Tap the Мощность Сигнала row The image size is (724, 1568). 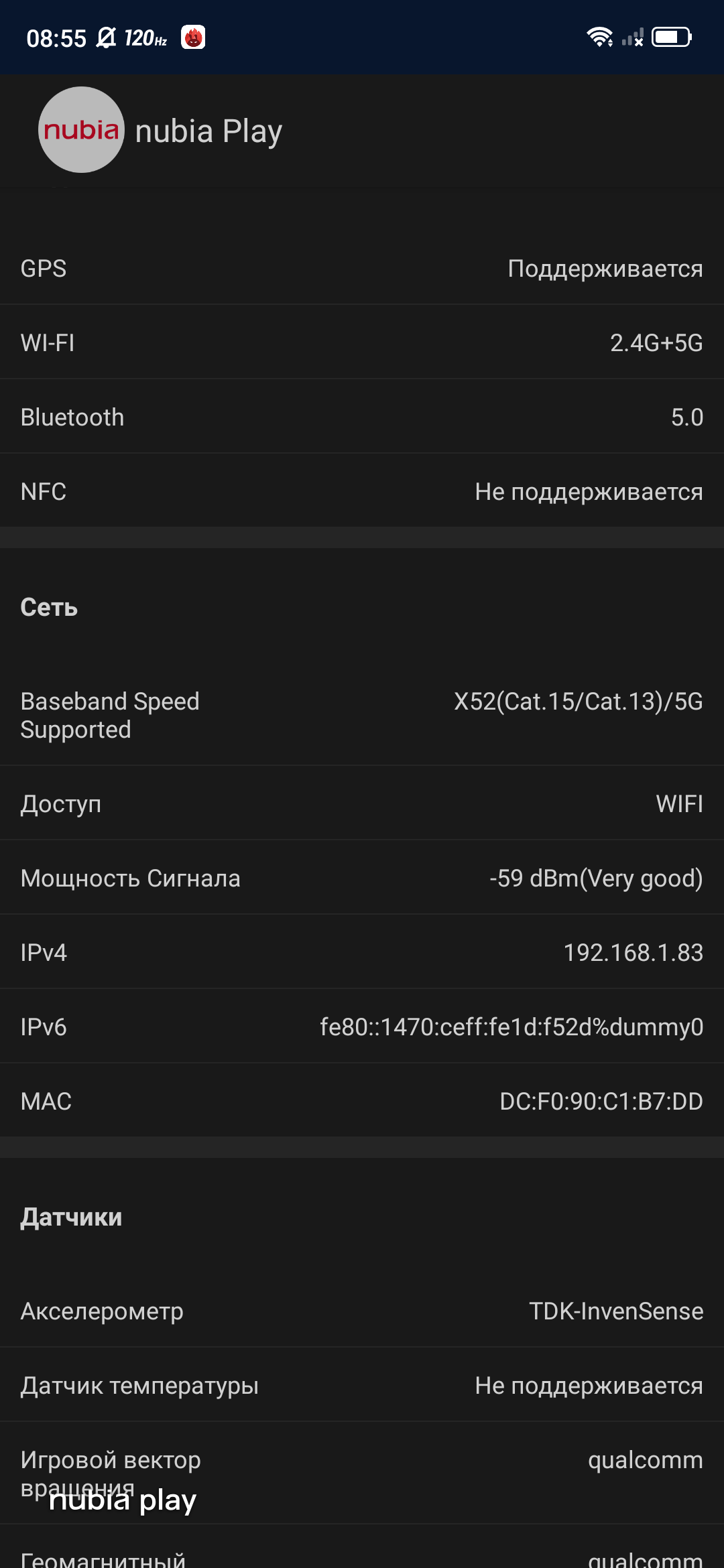coord(362,878)
